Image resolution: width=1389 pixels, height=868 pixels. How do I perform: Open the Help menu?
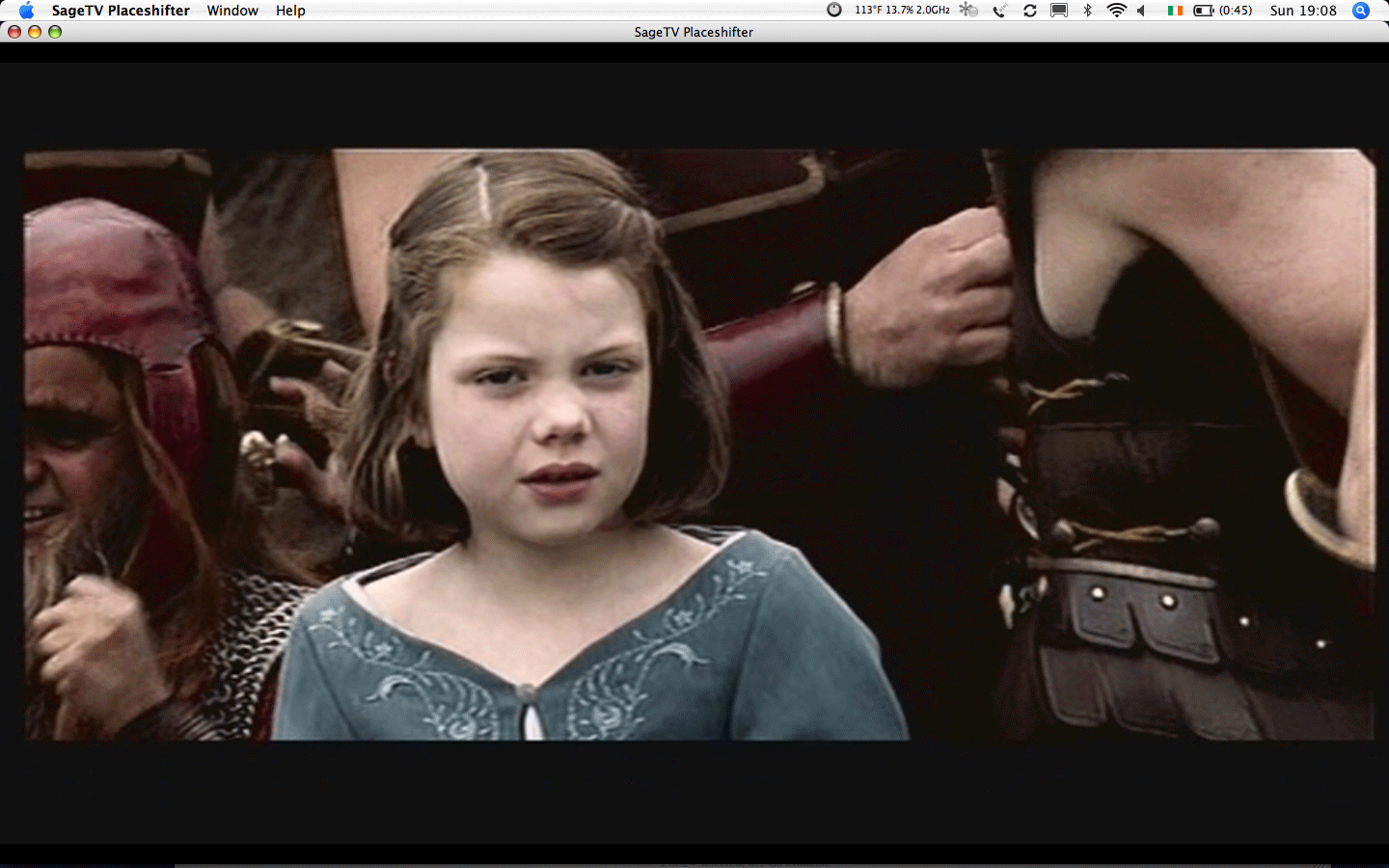point(290,11)
